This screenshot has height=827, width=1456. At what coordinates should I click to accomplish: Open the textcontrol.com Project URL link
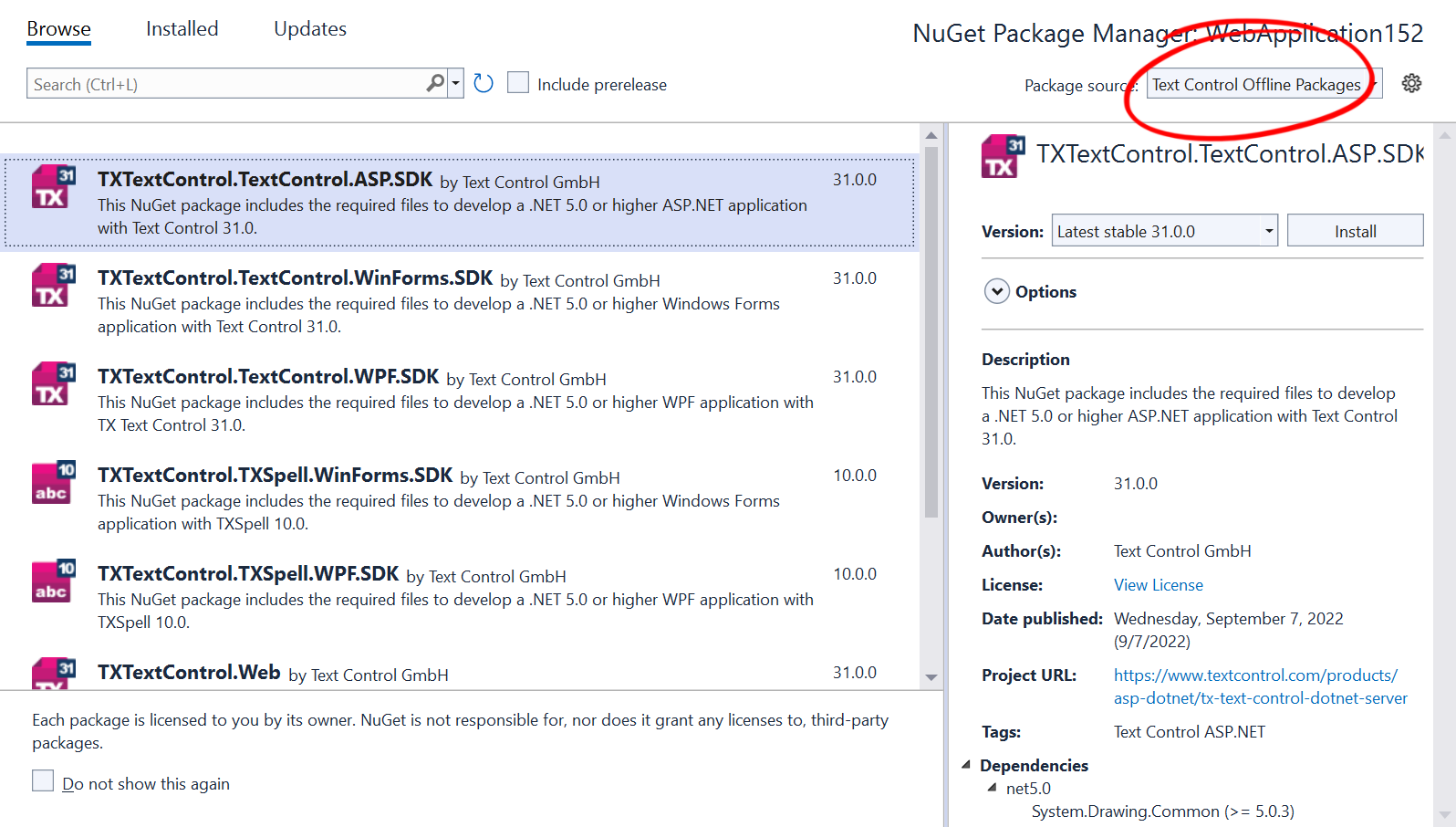pos(1260,686)
